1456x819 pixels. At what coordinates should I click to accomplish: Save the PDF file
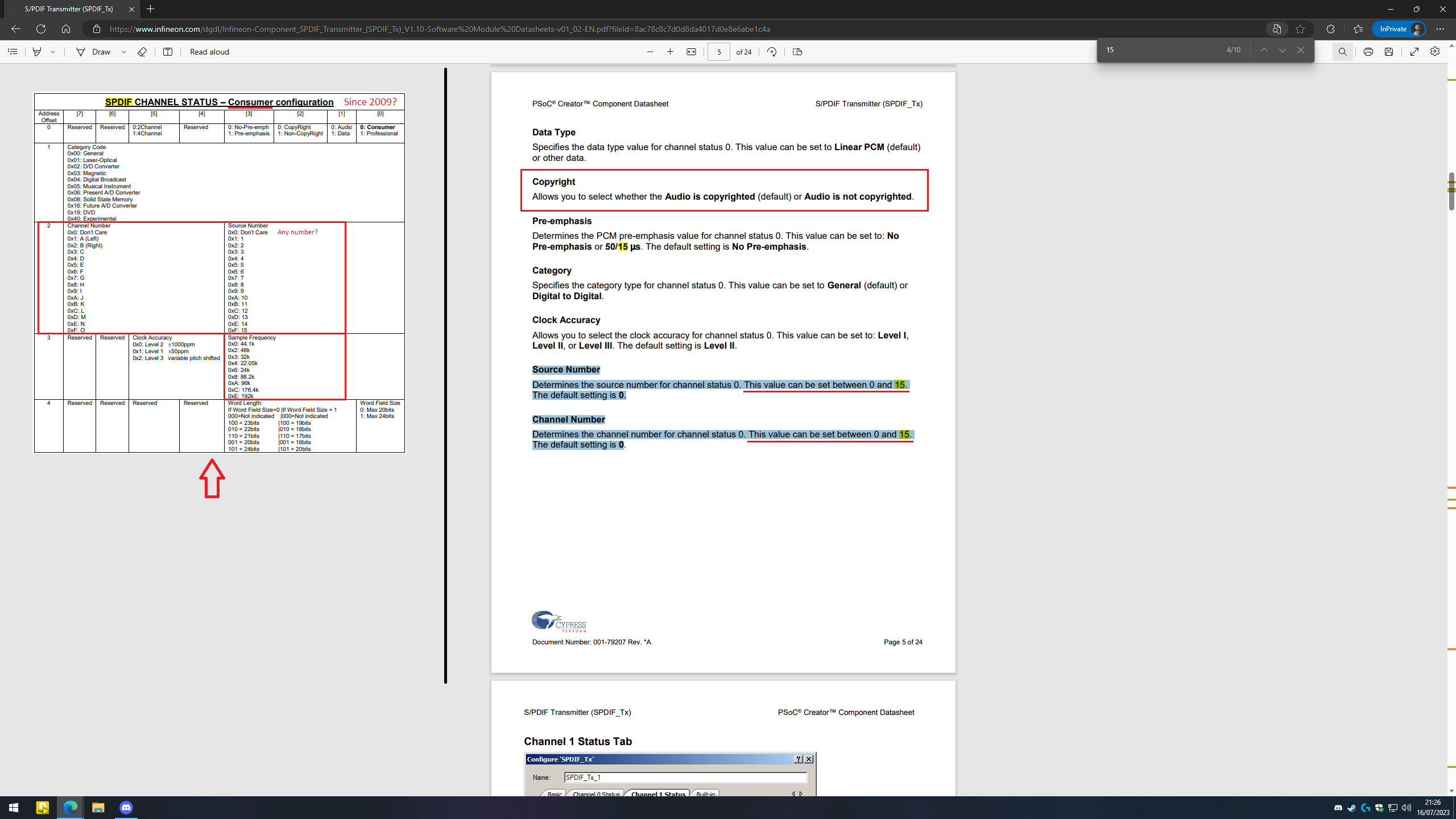1389,52
